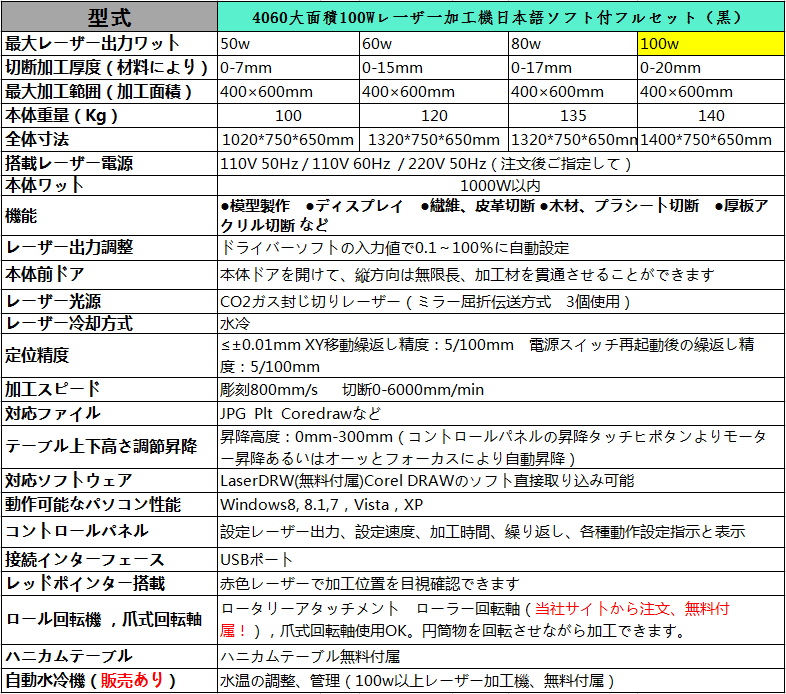Screen dimensions: 786x694
Task: Click the 0-7mm thickness cell
Action: [288, 68]
